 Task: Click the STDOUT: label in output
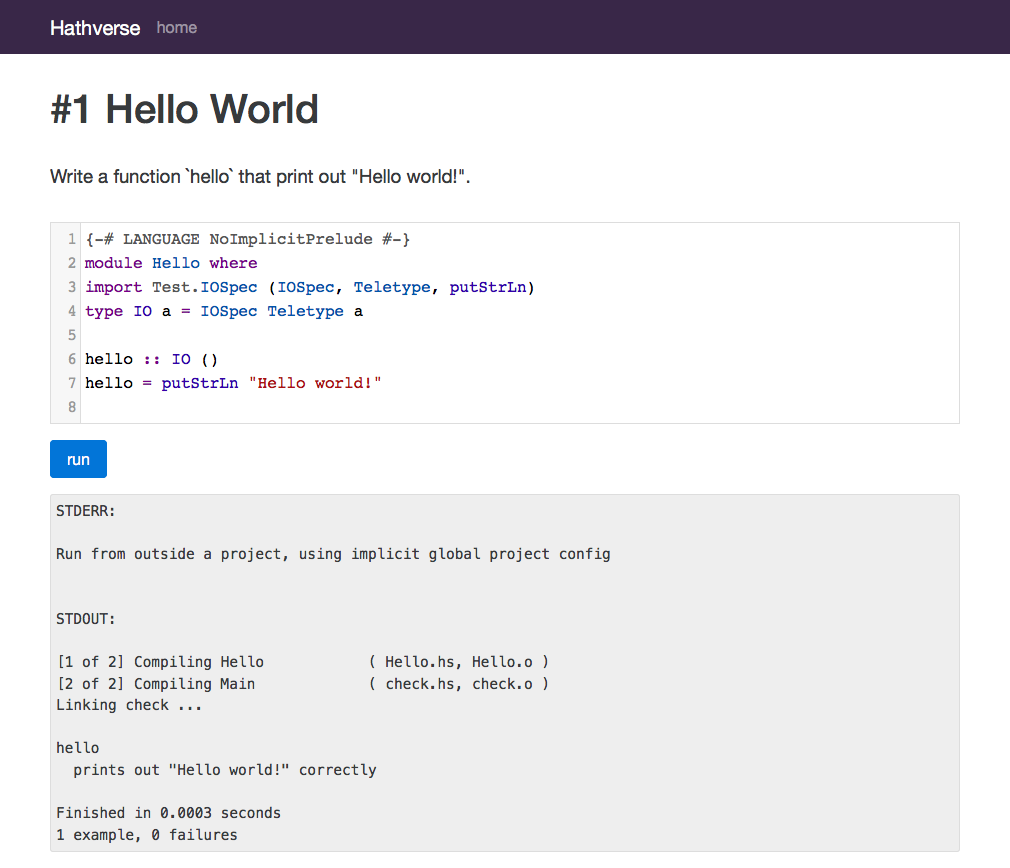[x=86, y=619]
